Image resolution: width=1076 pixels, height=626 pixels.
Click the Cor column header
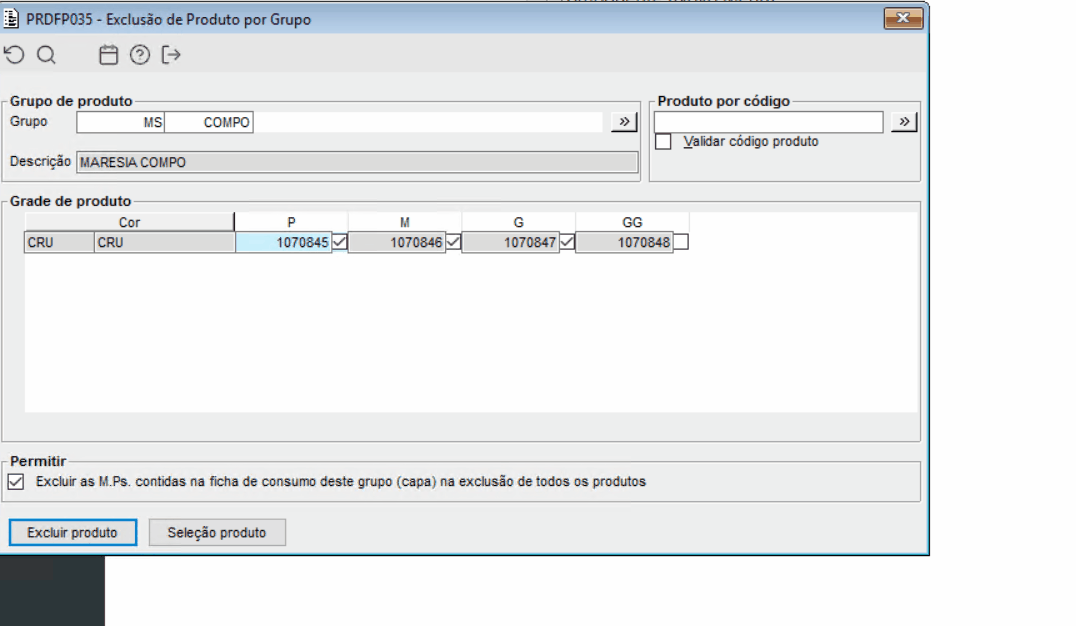129,222
